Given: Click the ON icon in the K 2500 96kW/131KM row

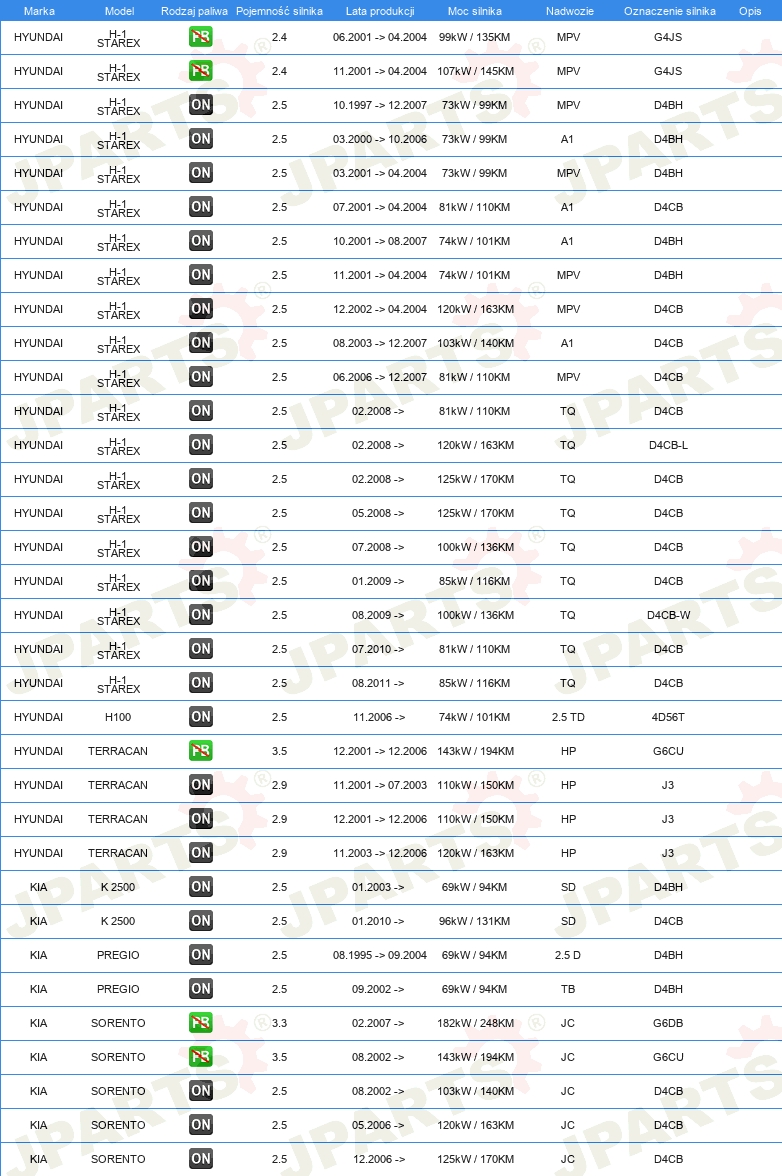Looking at the screenshot, I should click(200, 921).
